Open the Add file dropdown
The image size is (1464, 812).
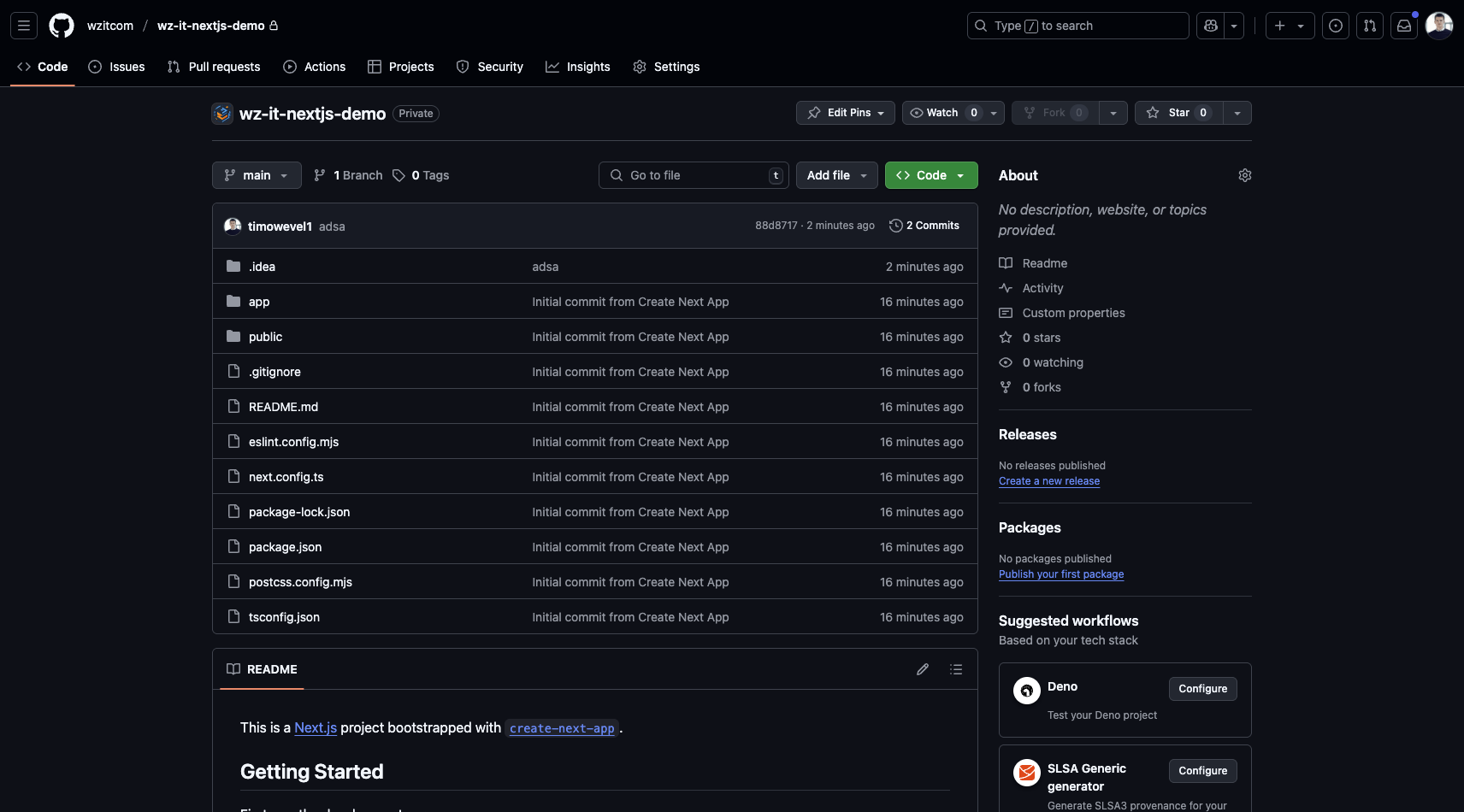pos(837,175)
